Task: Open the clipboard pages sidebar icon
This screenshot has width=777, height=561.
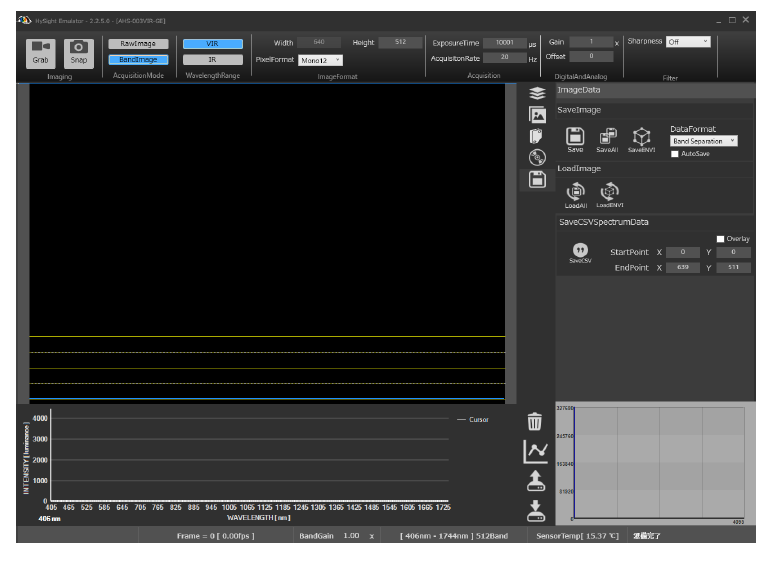Action: click(536, 136)
